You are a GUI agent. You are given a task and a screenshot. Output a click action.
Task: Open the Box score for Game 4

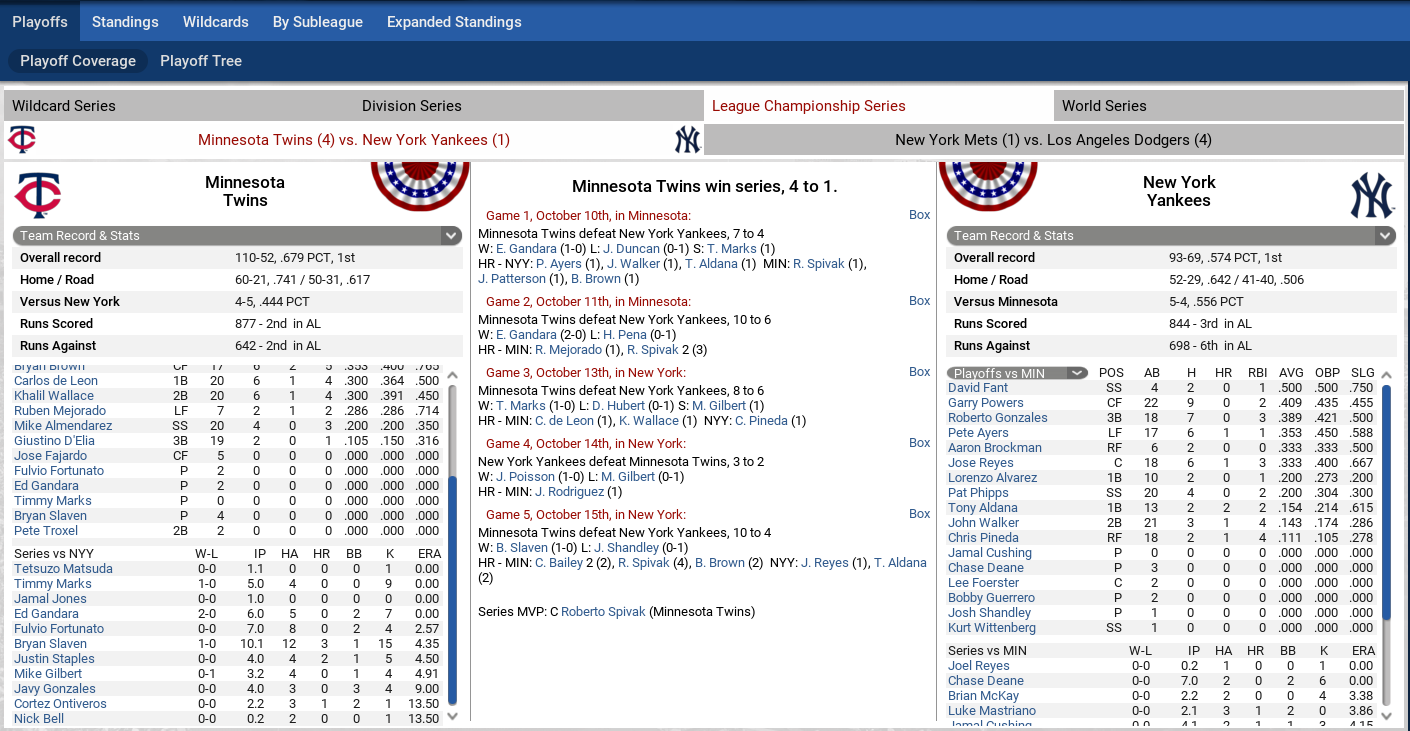point(919,443)
